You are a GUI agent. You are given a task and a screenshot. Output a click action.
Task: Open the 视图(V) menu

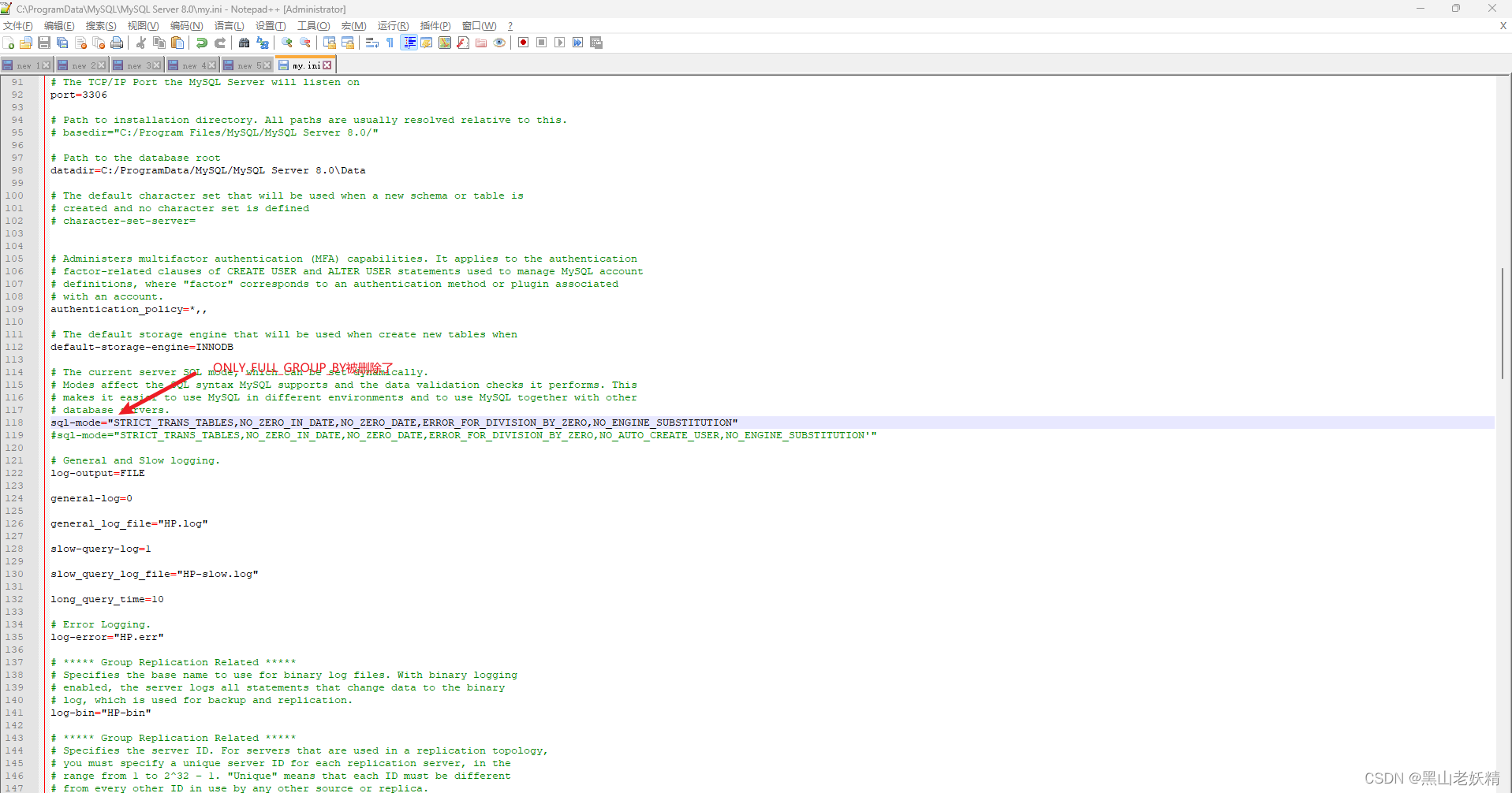pyautogui.click(x=144, y=26)
